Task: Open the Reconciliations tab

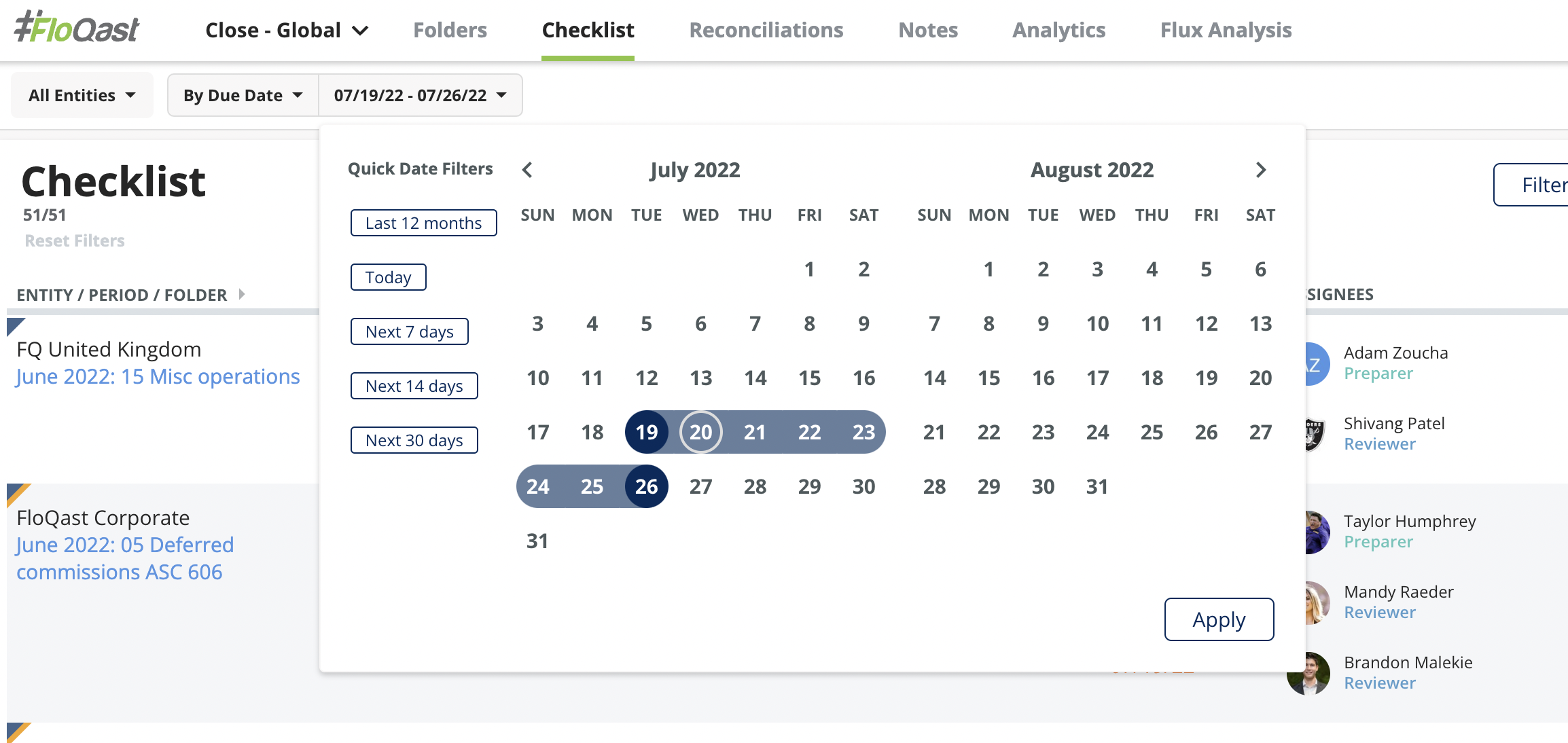Action: coord(766,30)
